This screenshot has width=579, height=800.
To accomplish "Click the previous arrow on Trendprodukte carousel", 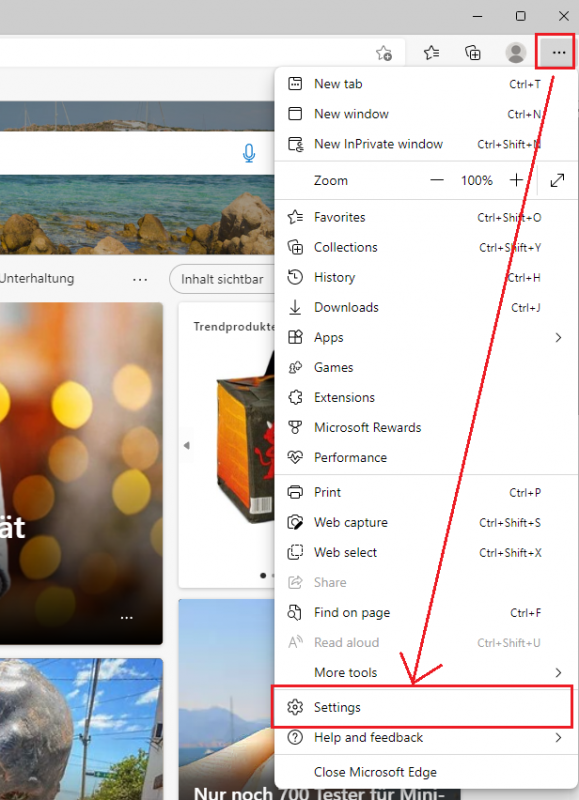I will 187,445.
